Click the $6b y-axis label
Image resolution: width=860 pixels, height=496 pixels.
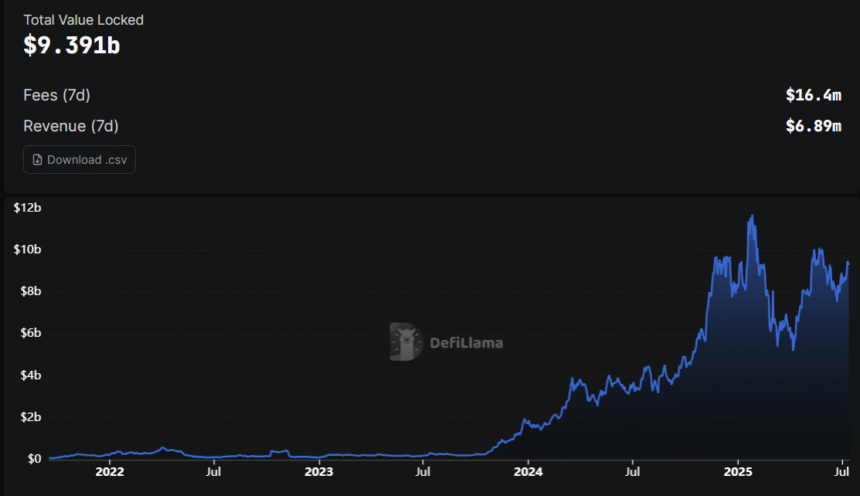pos(27,333)
